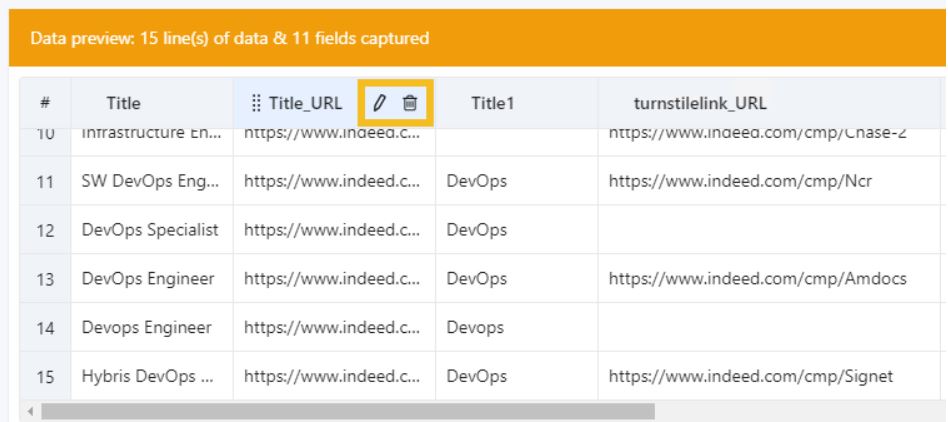Click the drag handle beside Title_URL
The height and width of the screenshot is (422, 948).
click(x=255, y=102)
